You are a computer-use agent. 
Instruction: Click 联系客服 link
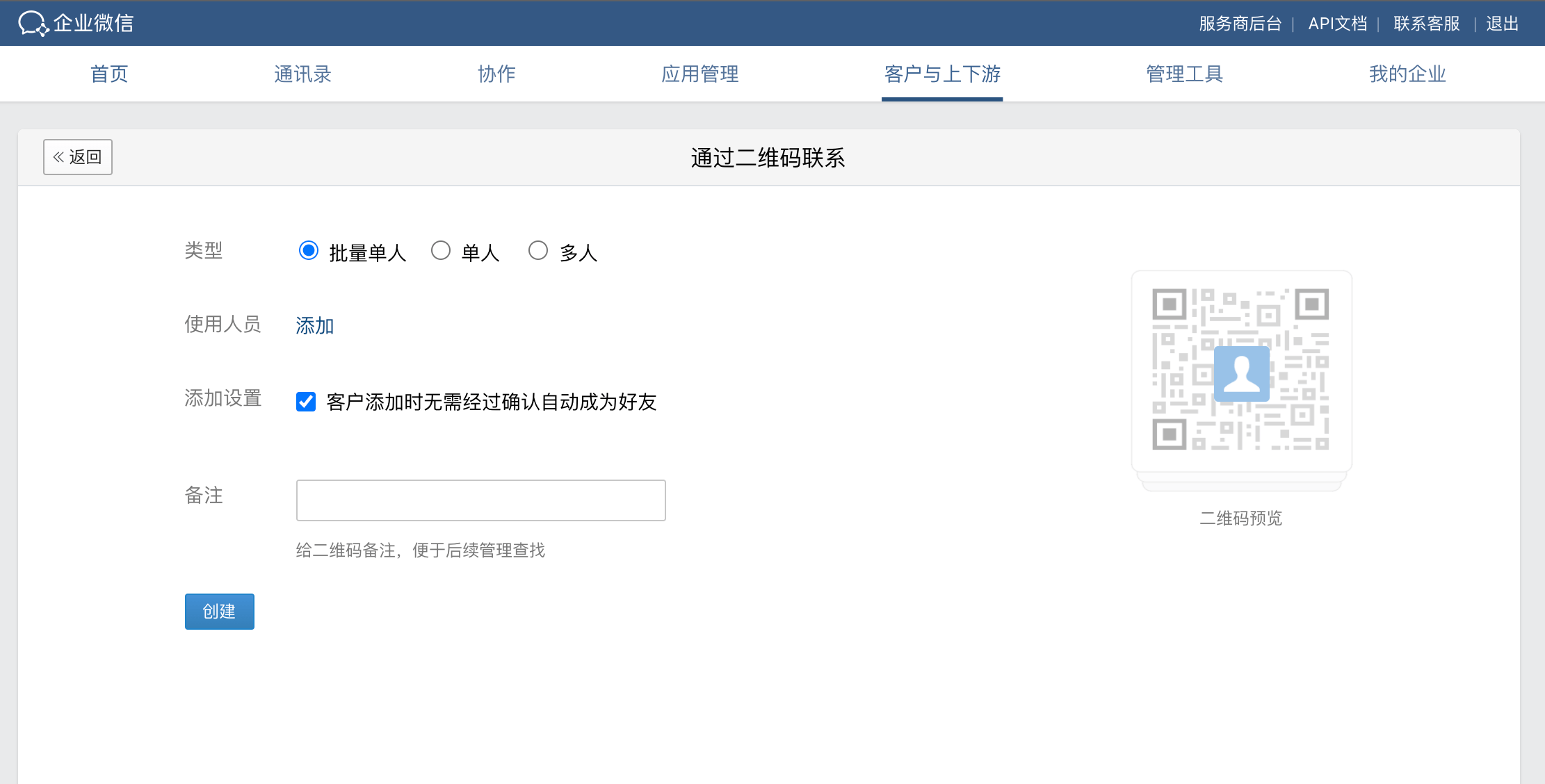click(x=1426, y=24)
